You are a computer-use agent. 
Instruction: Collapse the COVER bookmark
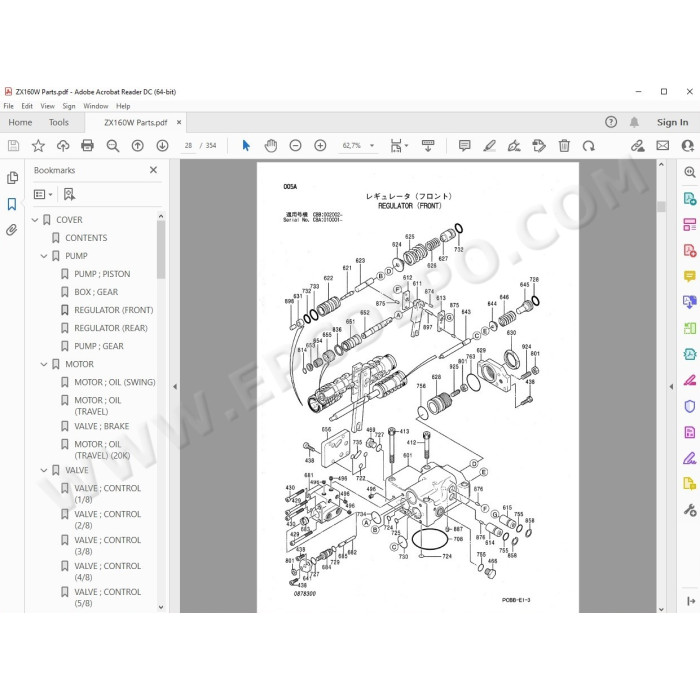35,220
